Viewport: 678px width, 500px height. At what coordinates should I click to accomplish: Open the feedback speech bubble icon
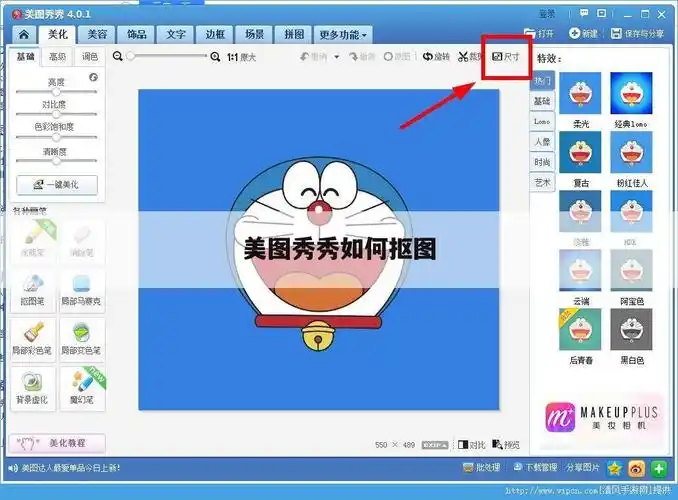[x=584, y=13]
